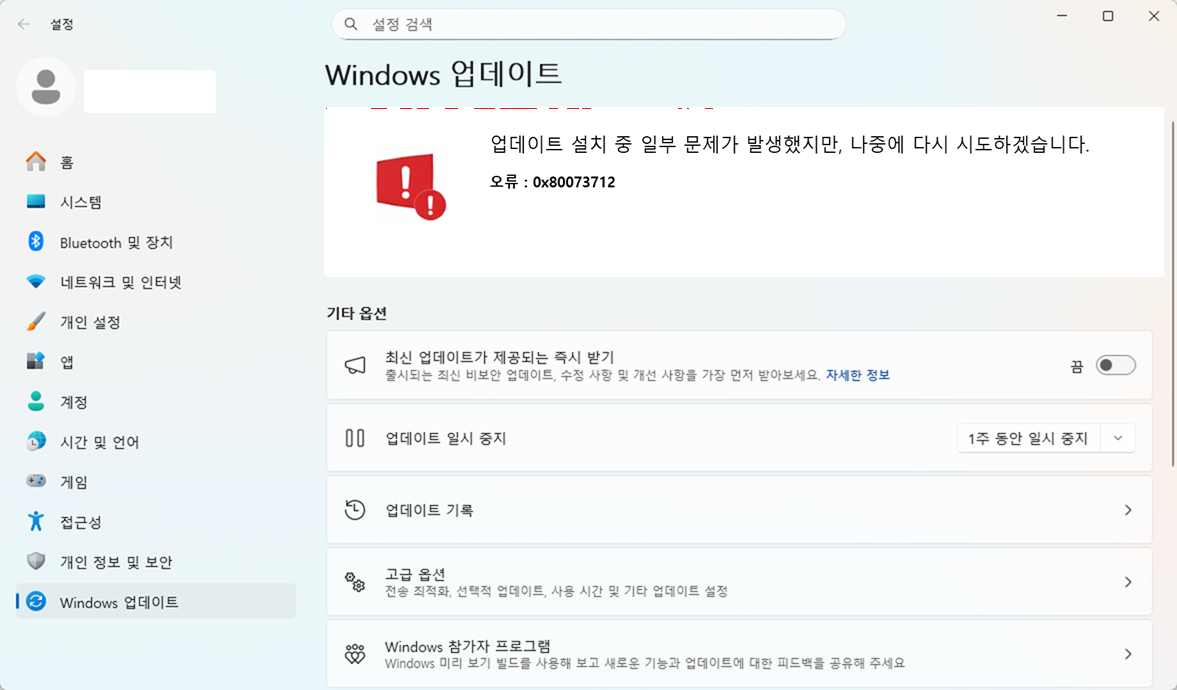The height and width of the screenshot is (690, 1177).
Task: Open the 1주 동안 일시 중지 dropdown arrow
Action: (1118, 438)
